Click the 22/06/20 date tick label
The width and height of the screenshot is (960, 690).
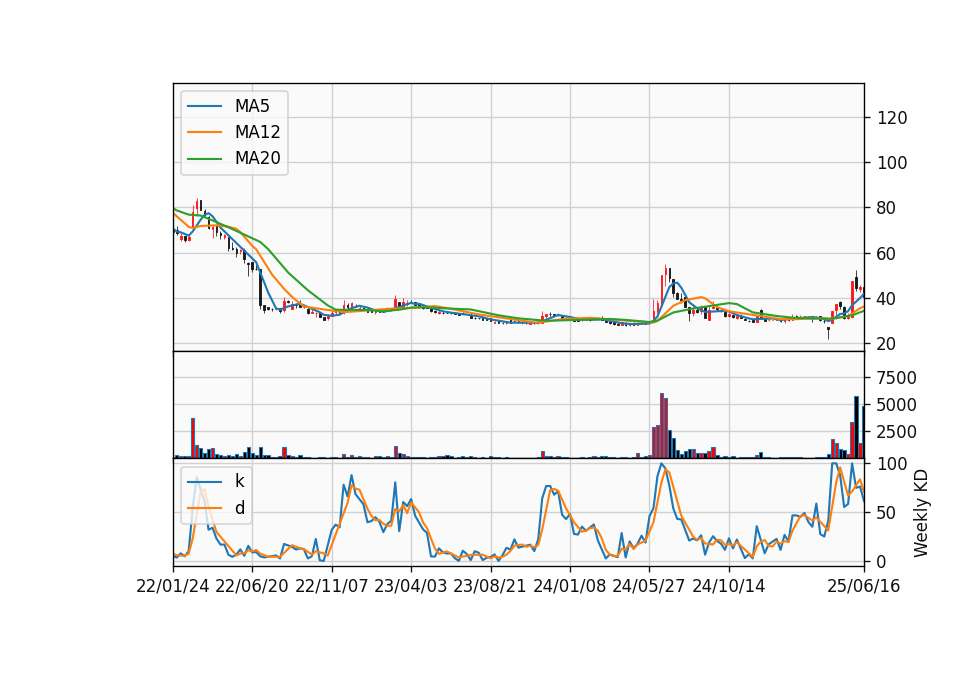click(x=252, y=586)
